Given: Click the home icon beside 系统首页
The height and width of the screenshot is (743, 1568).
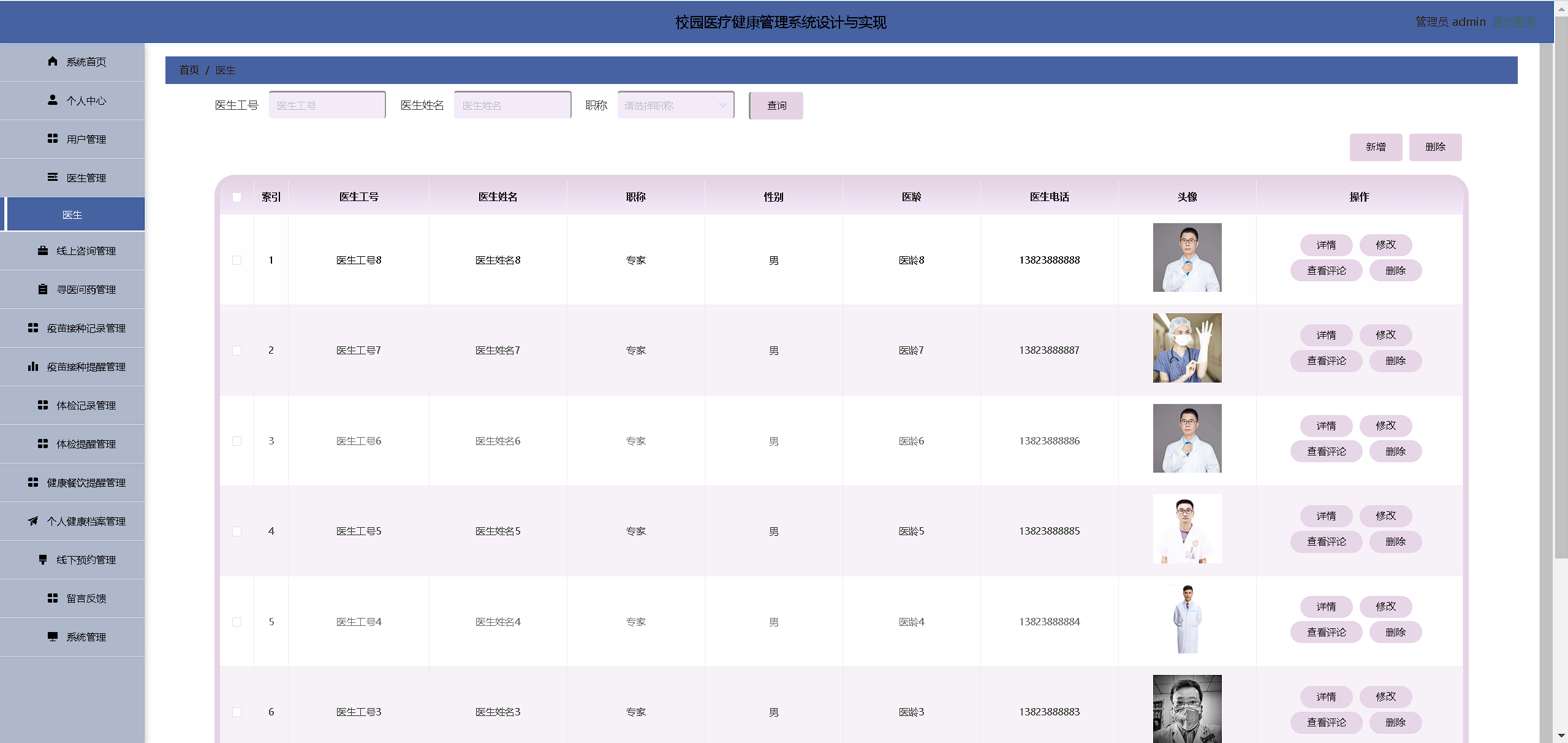Looking at the screenshot, I should coord(53,61).
